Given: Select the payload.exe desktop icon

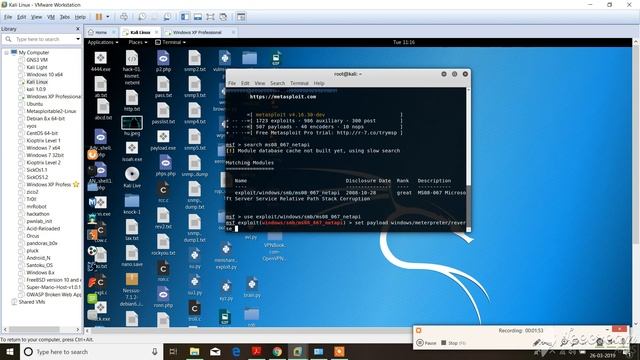Looking at the screenshot, I should tap(163, 140).
